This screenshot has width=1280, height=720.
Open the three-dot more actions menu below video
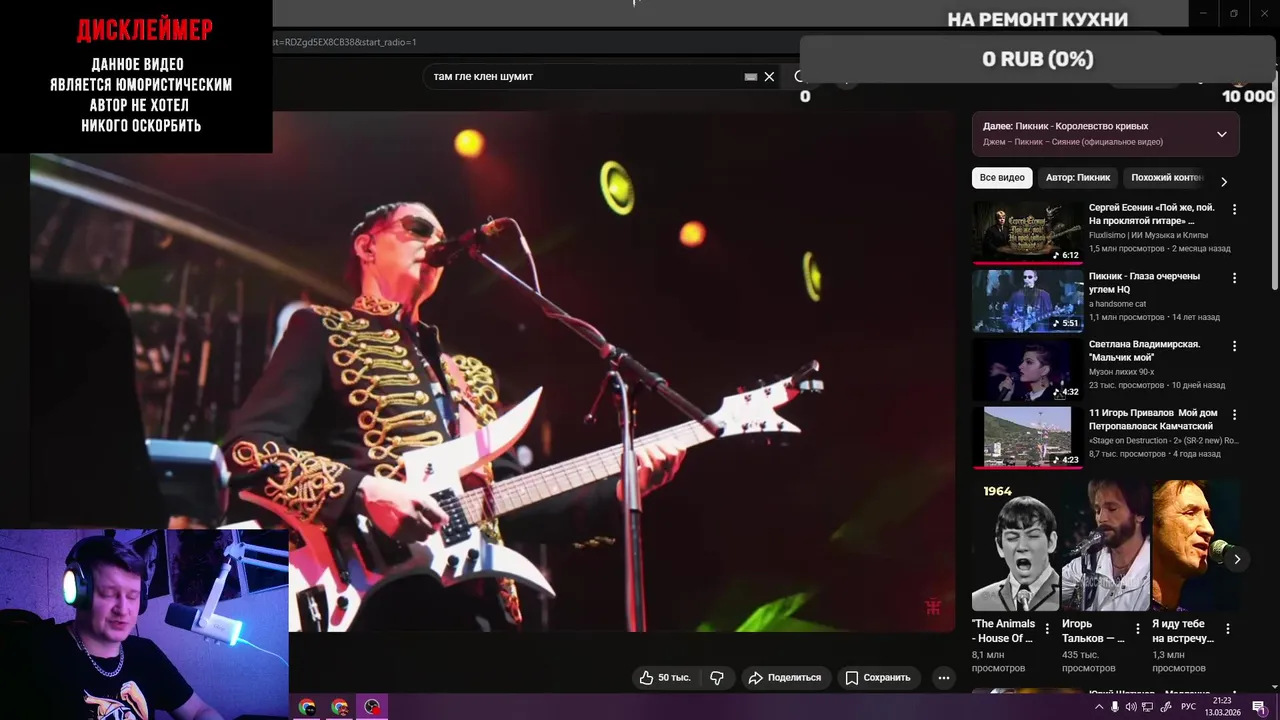click(x=943, y=677)
